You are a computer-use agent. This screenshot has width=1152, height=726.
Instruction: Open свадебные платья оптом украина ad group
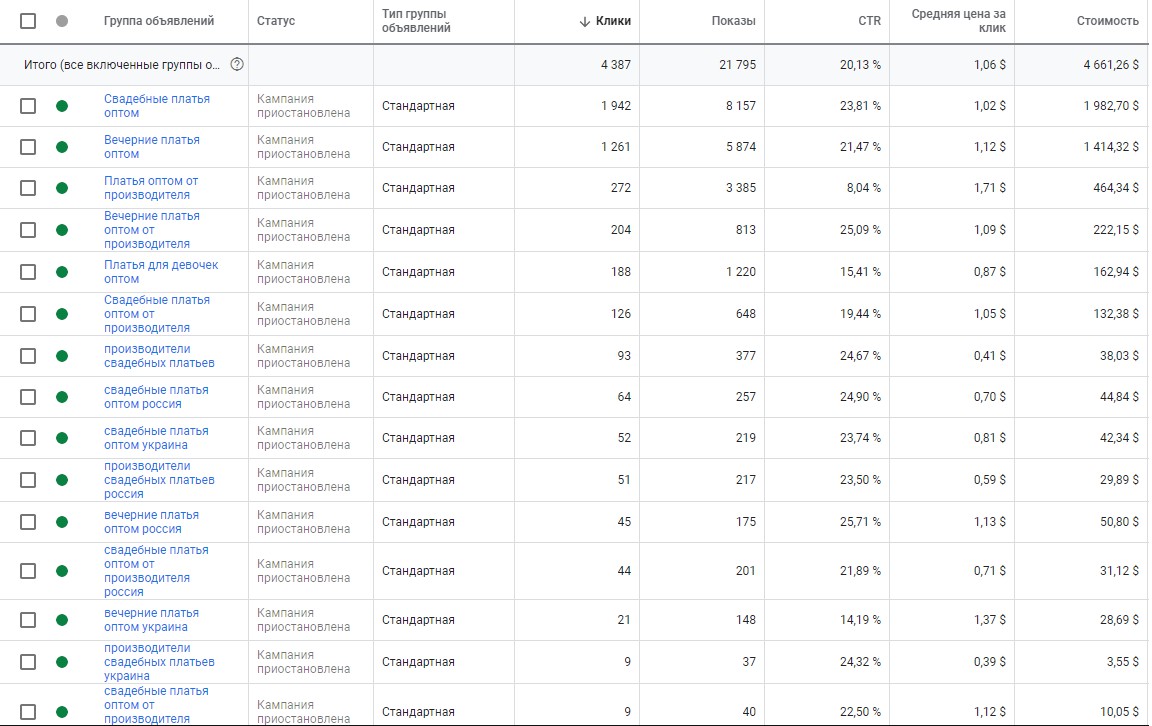[156, 438]
